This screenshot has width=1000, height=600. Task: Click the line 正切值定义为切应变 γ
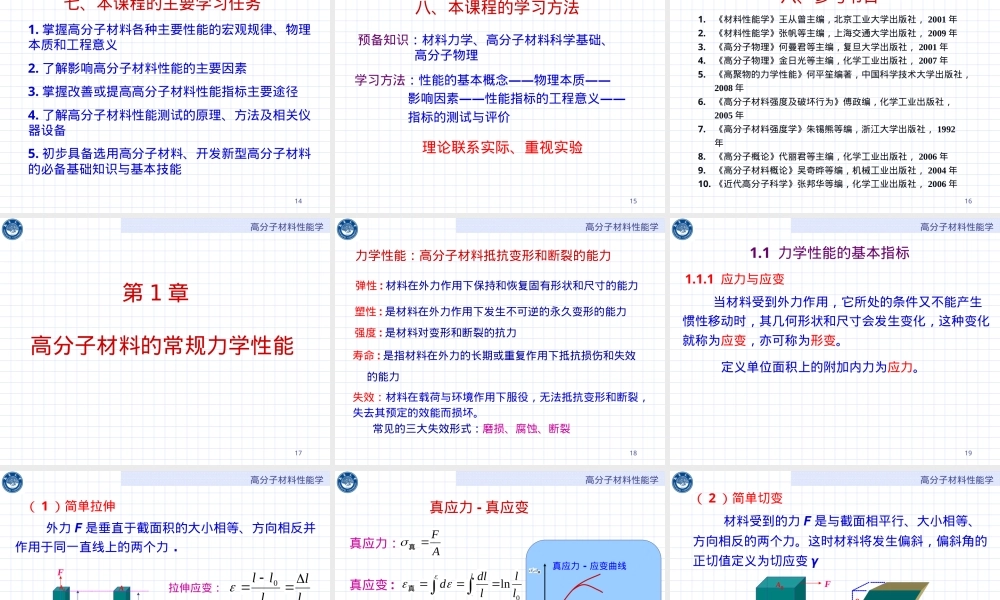756,560
